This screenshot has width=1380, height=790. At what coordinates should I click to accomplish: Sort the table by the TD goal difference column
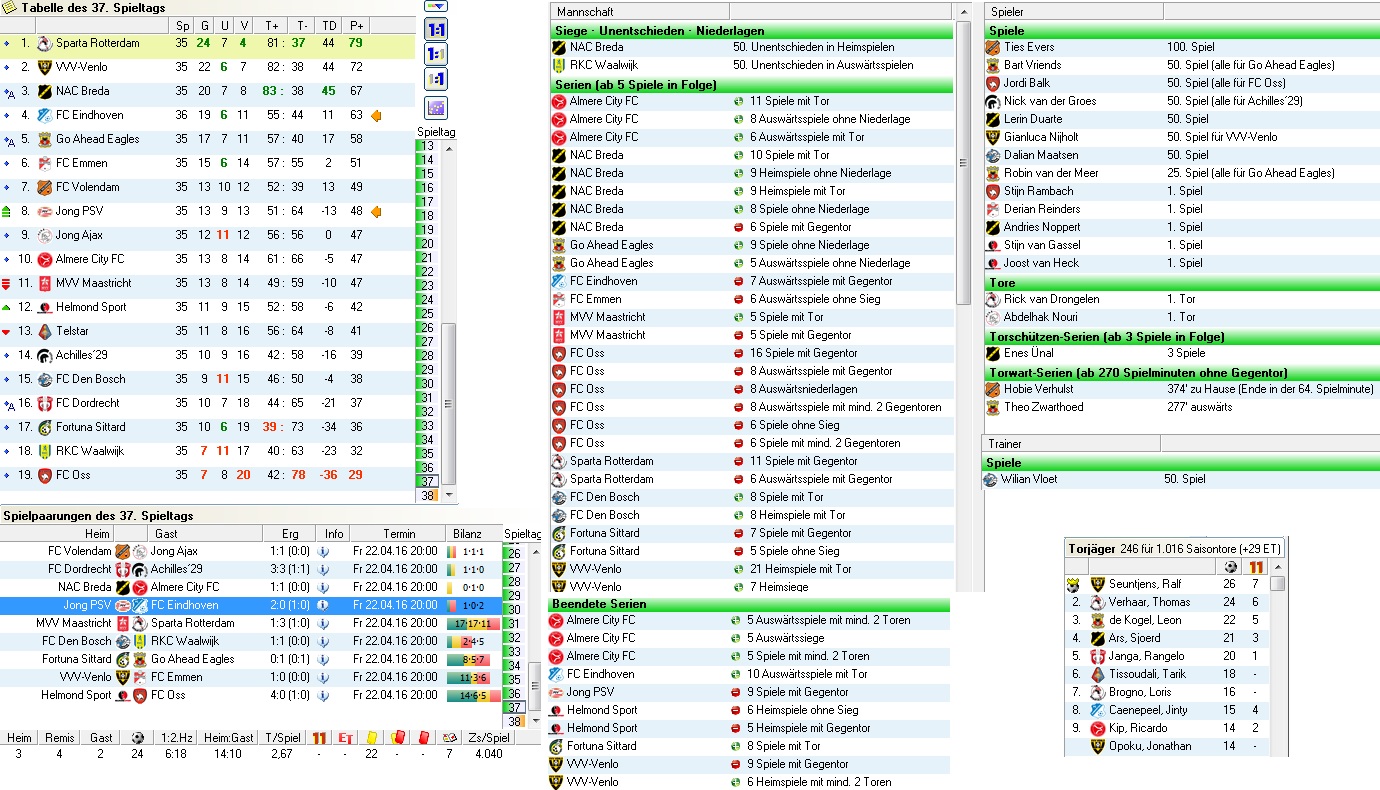click(x=328, y=25)
